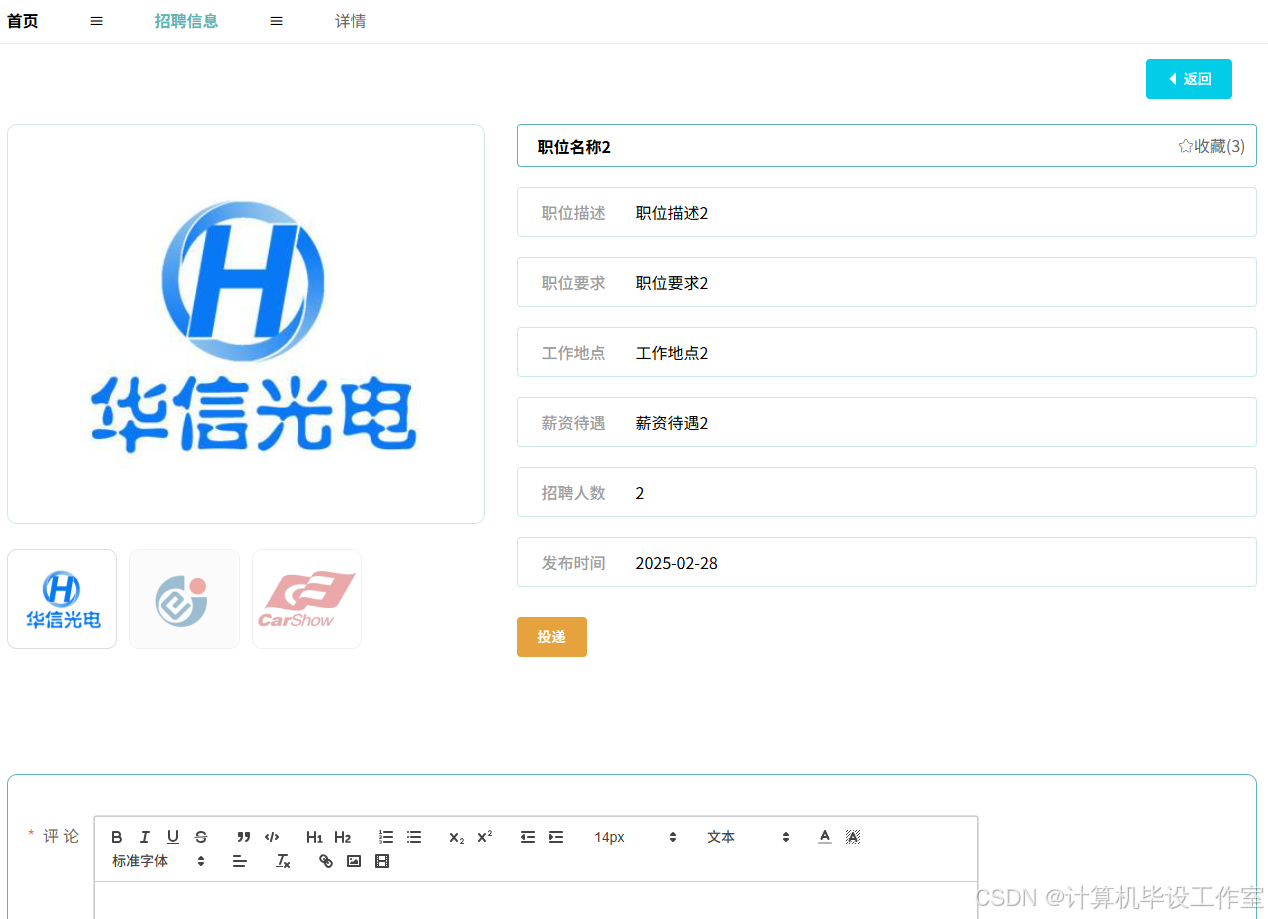The width and height of the screenshot is (1268, 919).
Task: Click the 发布时间 label
Action: click(x=574, y=563)
